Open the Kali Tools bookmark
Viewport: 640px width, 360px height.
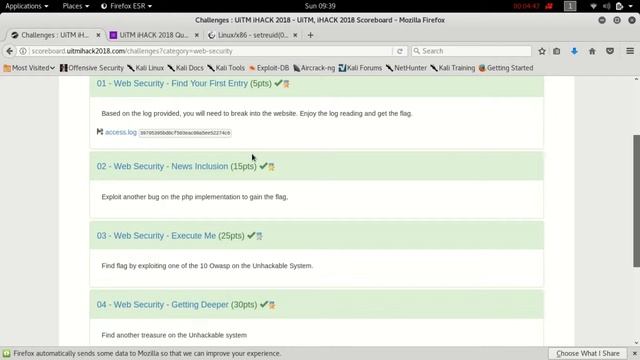226,68
